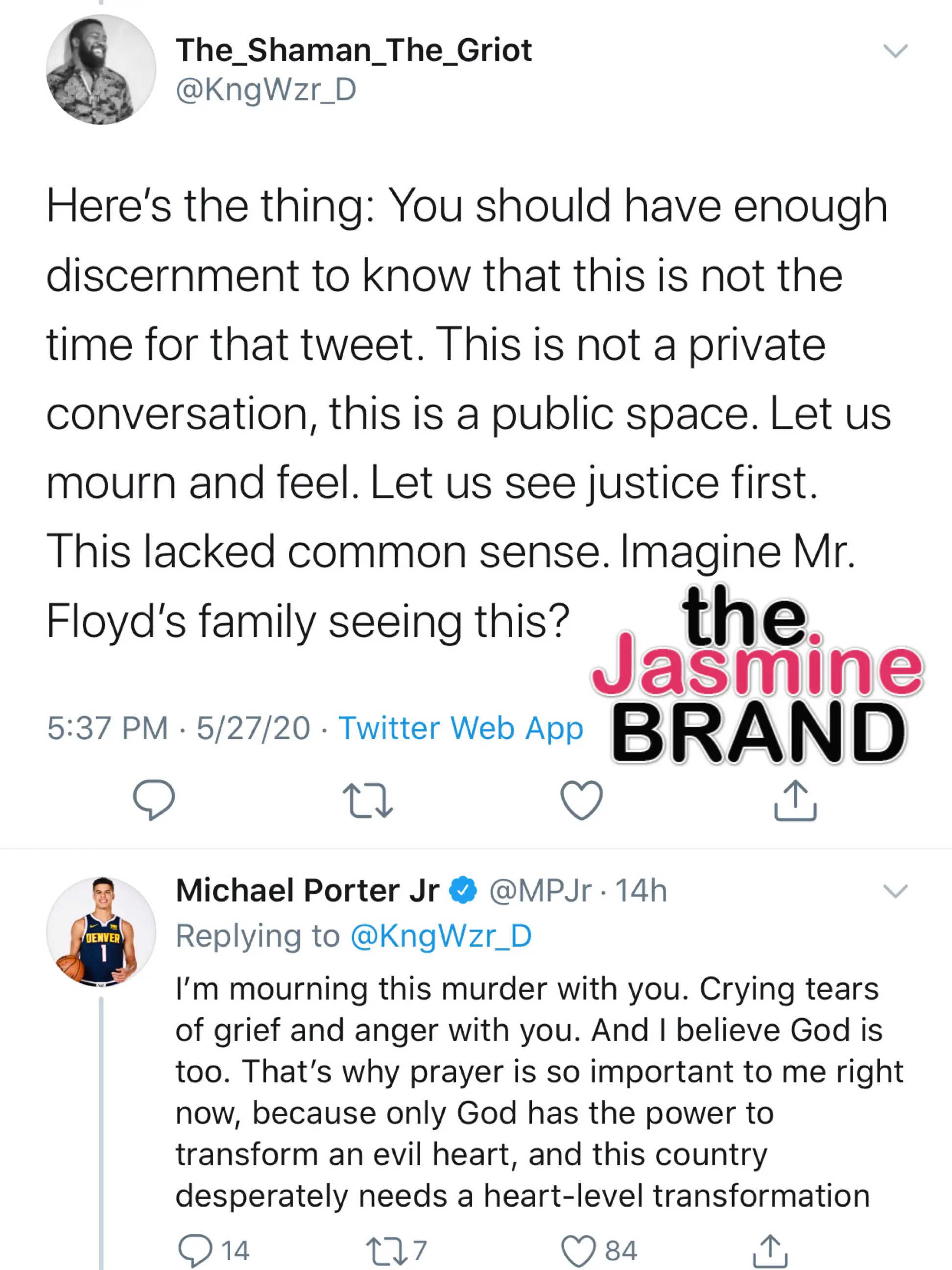Viewport: 952px width, 1270px height.
Task: Share the main tweet via share icon
Action: coord(795,799)
